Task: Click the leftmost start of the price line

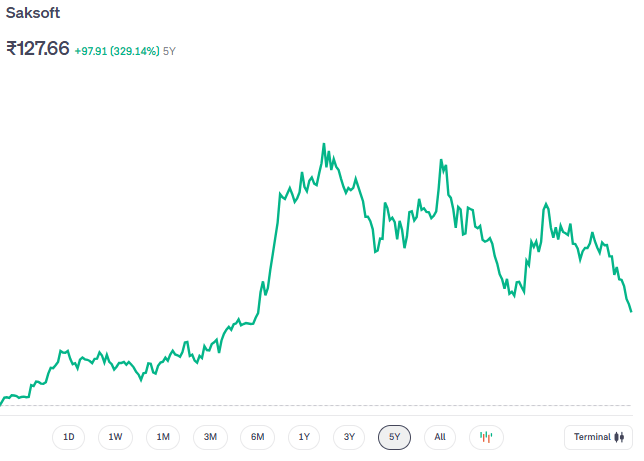Action: [x=3, y=400]
